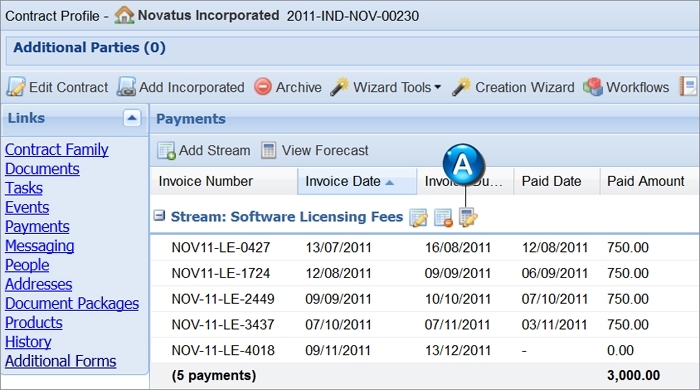Click the Workflows cubes icon

coord(592,87)
